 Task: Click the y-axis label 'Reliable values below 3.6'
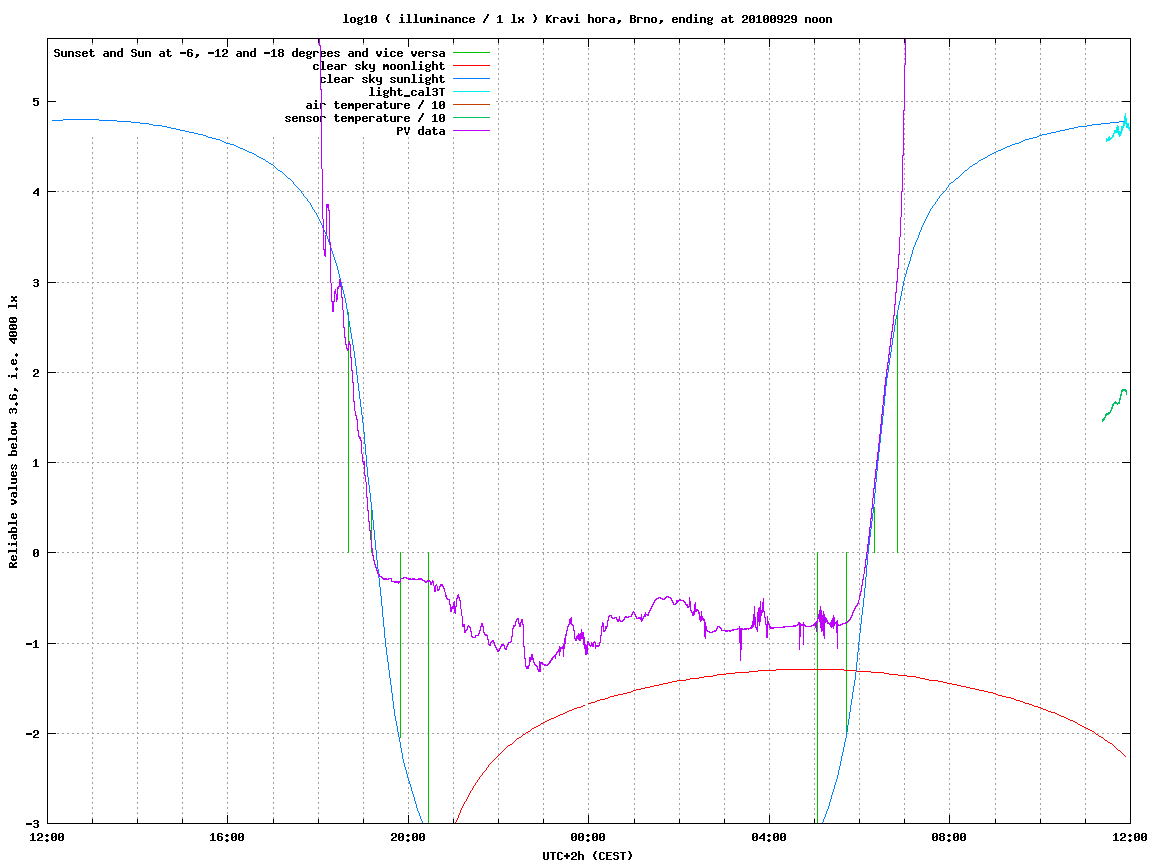tap(13, 432)
